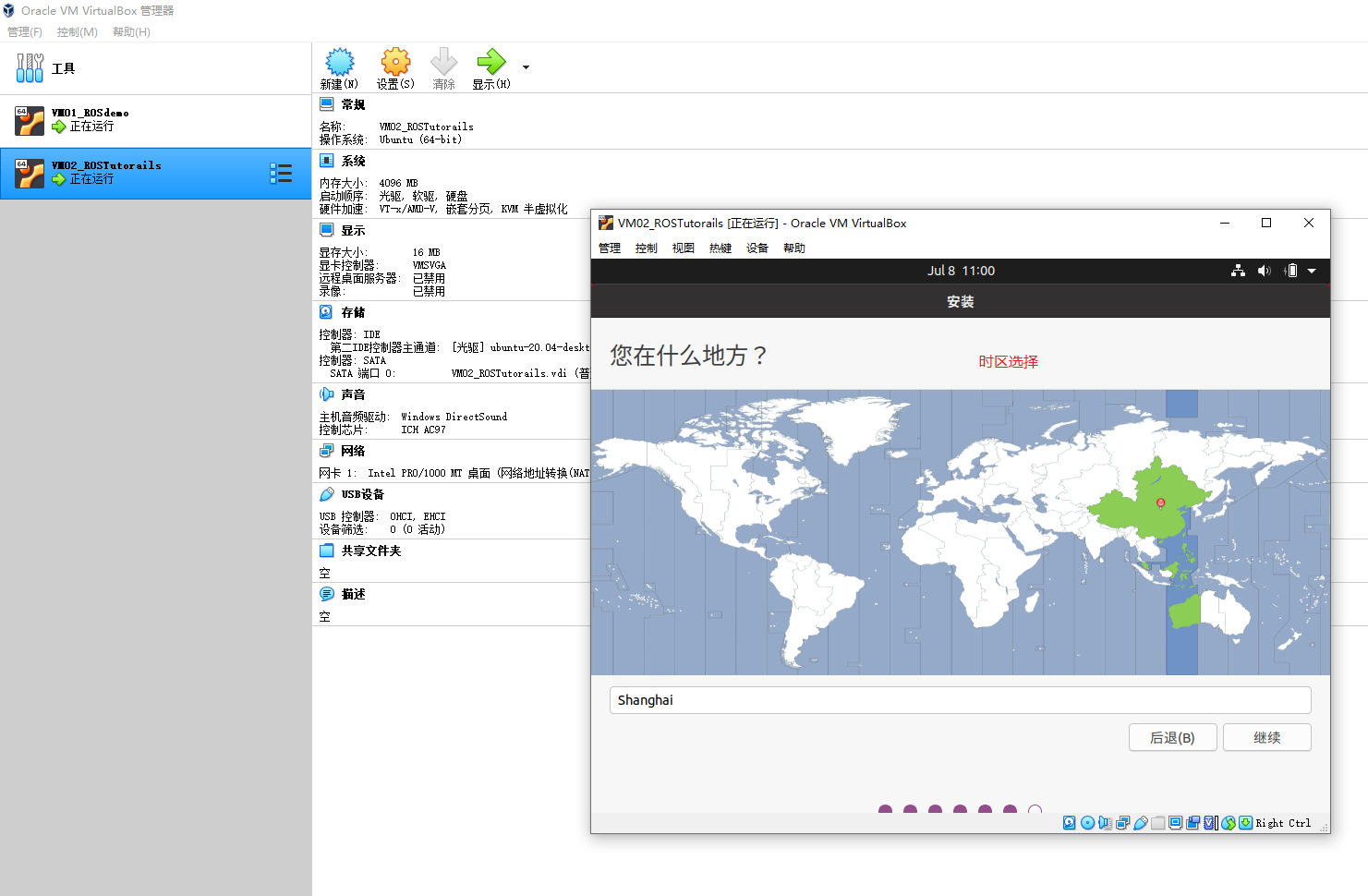1368x896 pixels.
Task: Open the 设备 menu in the VM window
Action: [x=757, y=248]
